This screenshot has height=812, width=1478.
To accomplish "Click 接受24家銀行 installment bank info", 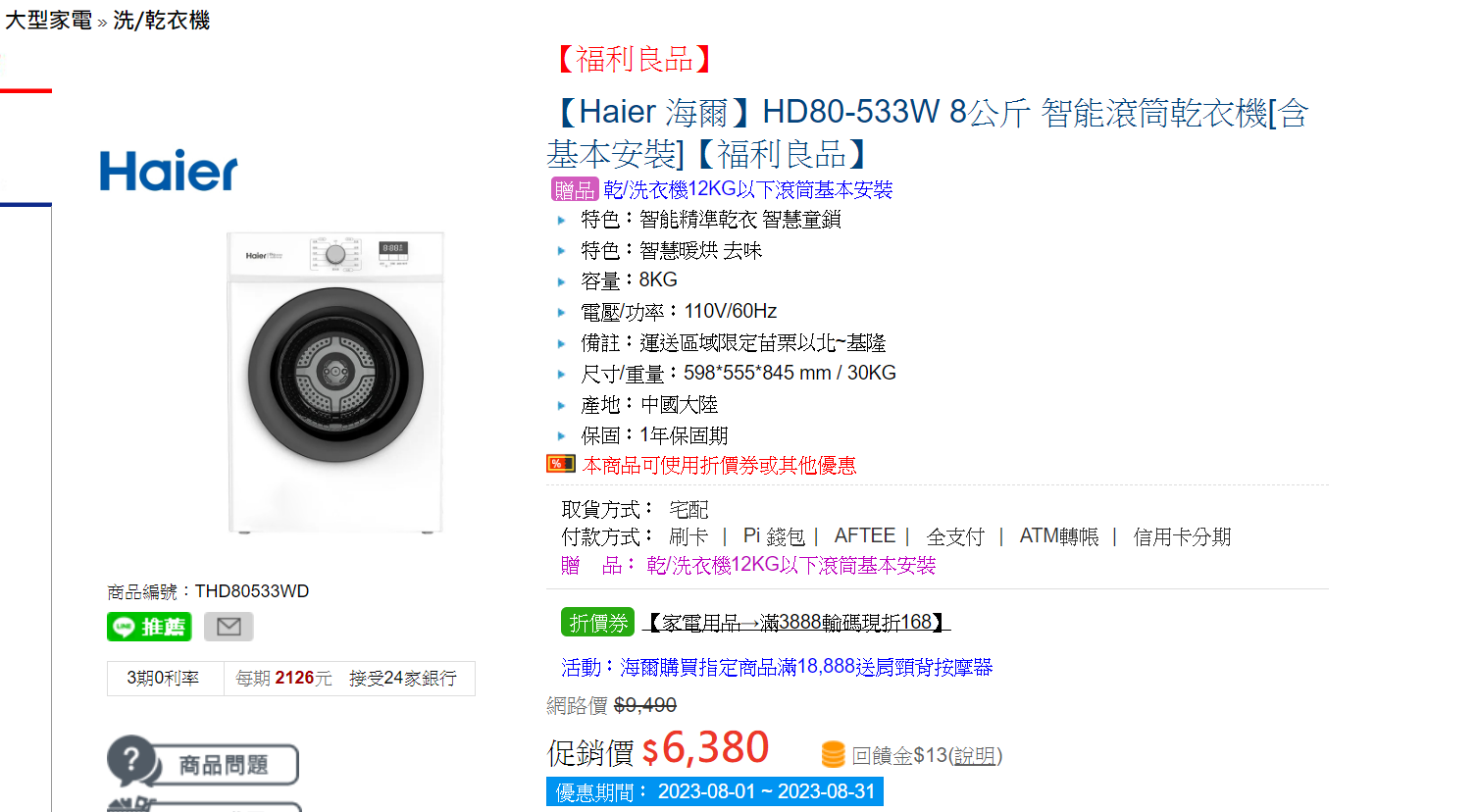I will coord(403,679).
